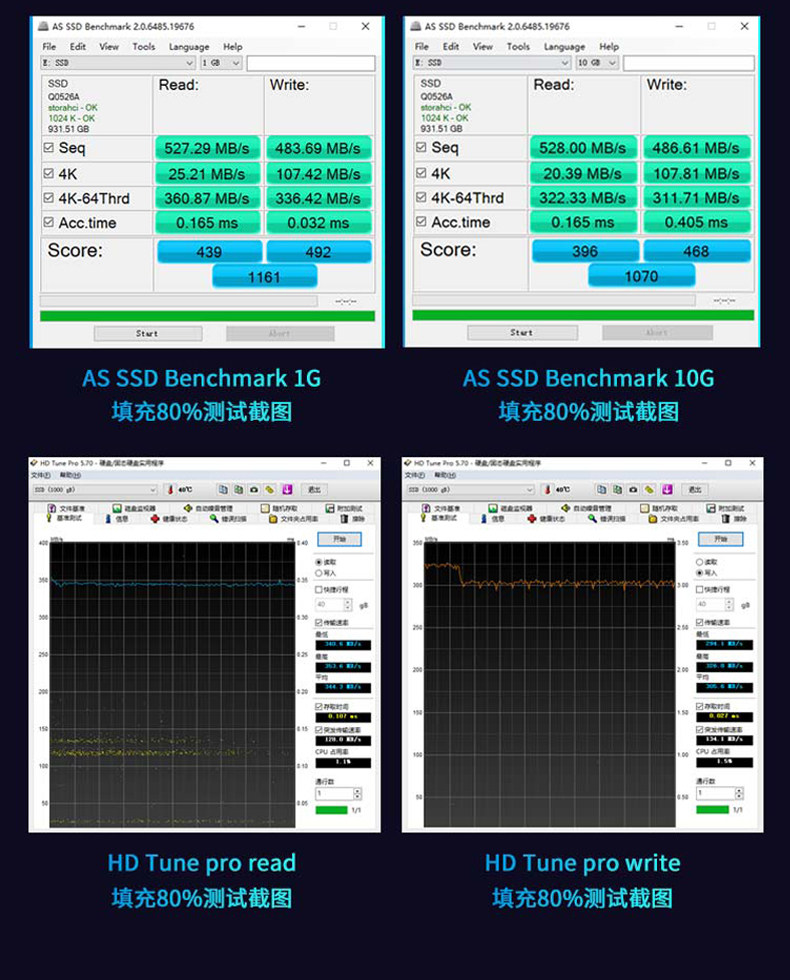Open drive dropdown in 1 GB AS SSD window

tap(118, 63)
